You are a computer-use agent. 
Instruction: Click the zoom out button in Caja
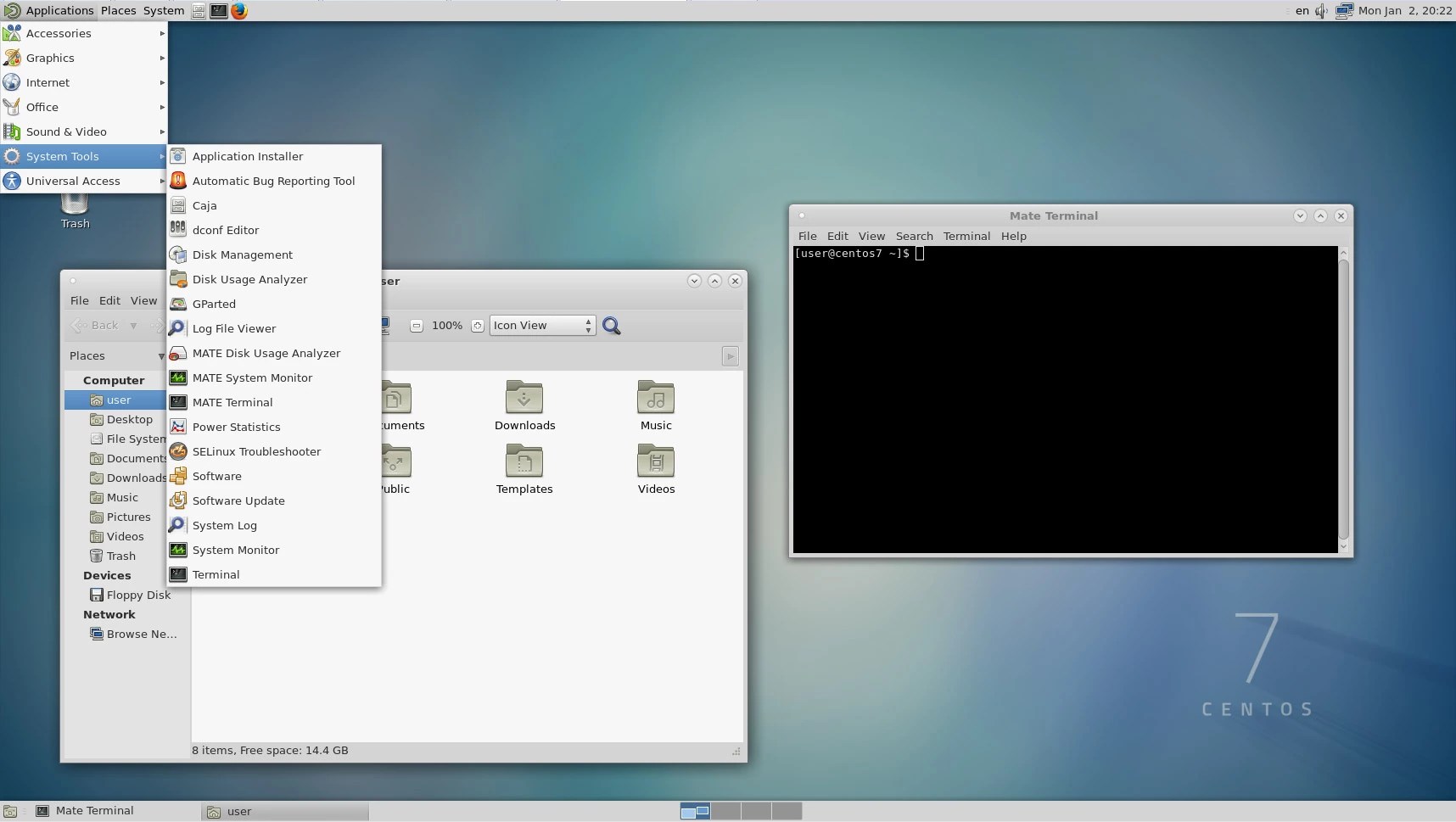coord(417,325)
